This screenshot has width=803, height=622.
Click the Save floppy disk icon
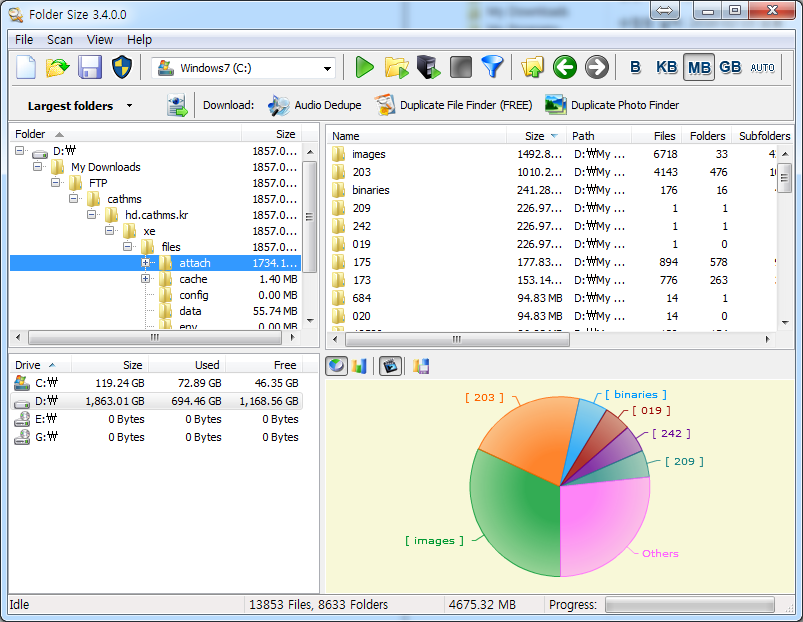point(90,68)
